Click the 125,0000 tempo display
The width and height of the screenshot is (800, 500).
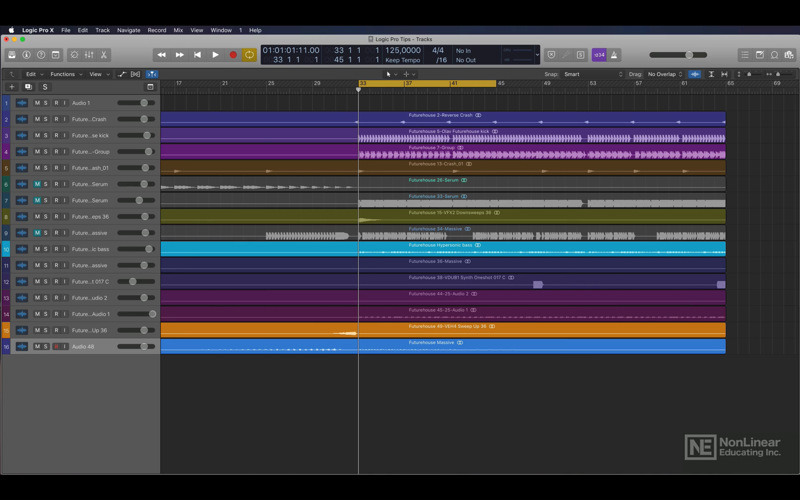pos(403,50)
